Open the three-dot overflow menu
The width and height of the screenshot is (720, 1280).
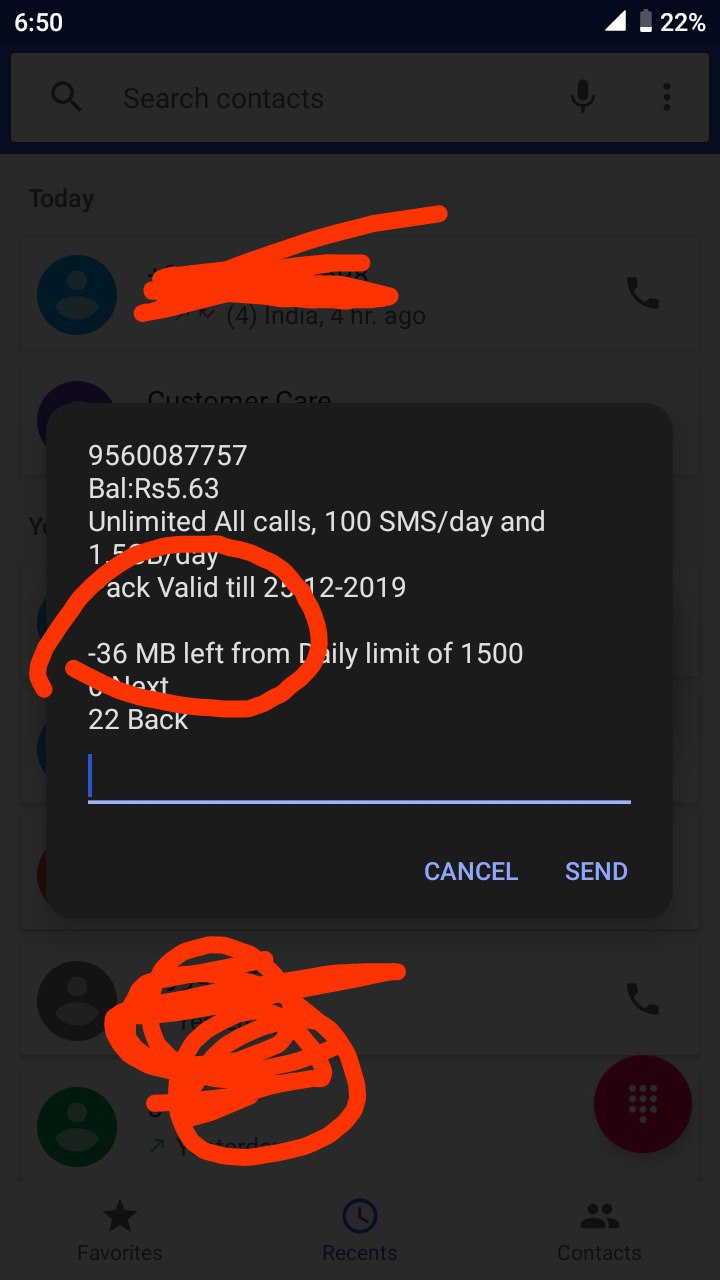(x=666, y=97)
